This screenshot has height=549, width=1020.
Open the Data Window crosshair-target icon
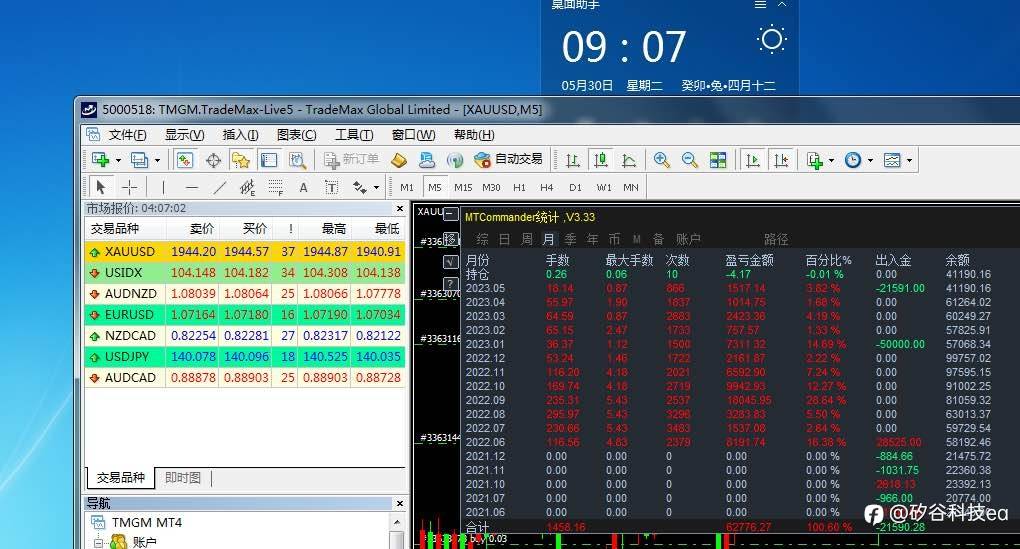[213, 160]
